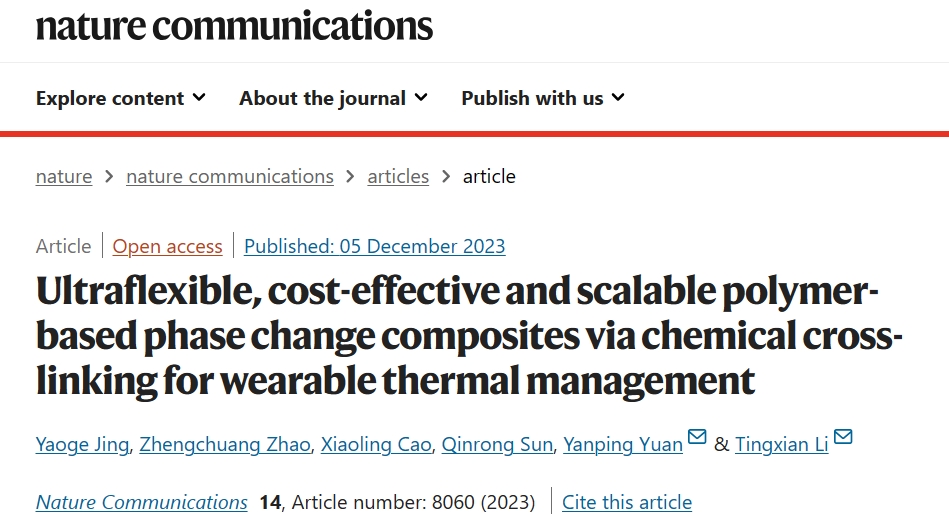Click the Open access link
Viewport: 949px width, 529px height.
pos(168,246)
